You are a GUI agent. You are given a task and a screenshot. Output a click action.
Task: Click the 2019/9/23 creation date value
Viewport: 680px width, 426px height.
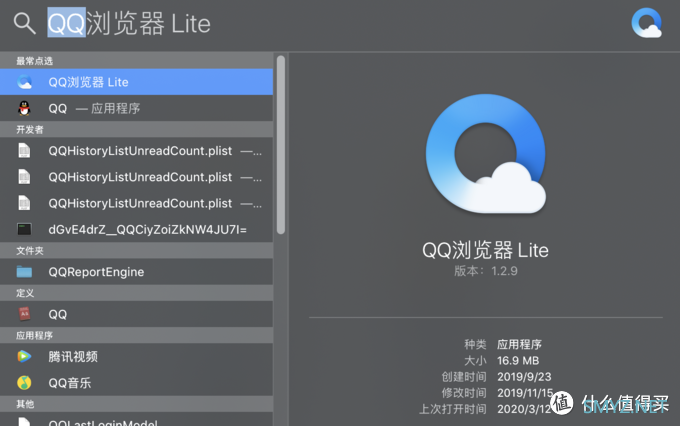click(524, 377)
